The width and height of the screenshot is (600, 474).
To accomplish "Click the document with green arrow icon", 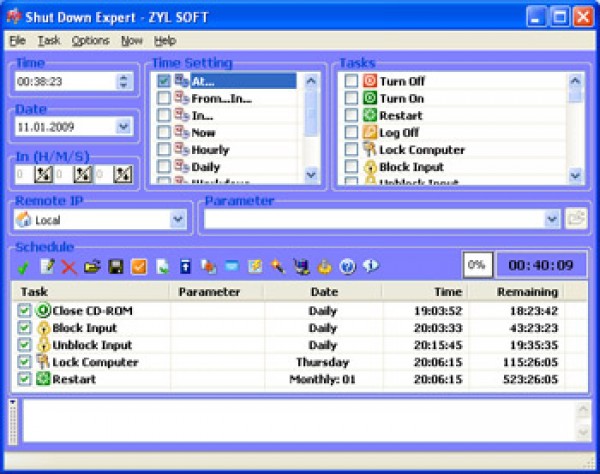I will (x=163, y=267).
